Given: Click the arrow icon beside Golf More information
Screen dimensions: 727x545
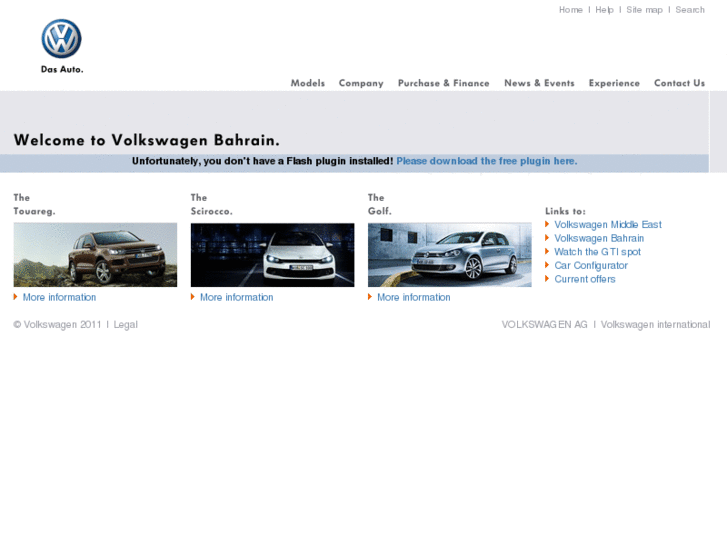Looking at the screenshot, I should (x=370, y=296).
